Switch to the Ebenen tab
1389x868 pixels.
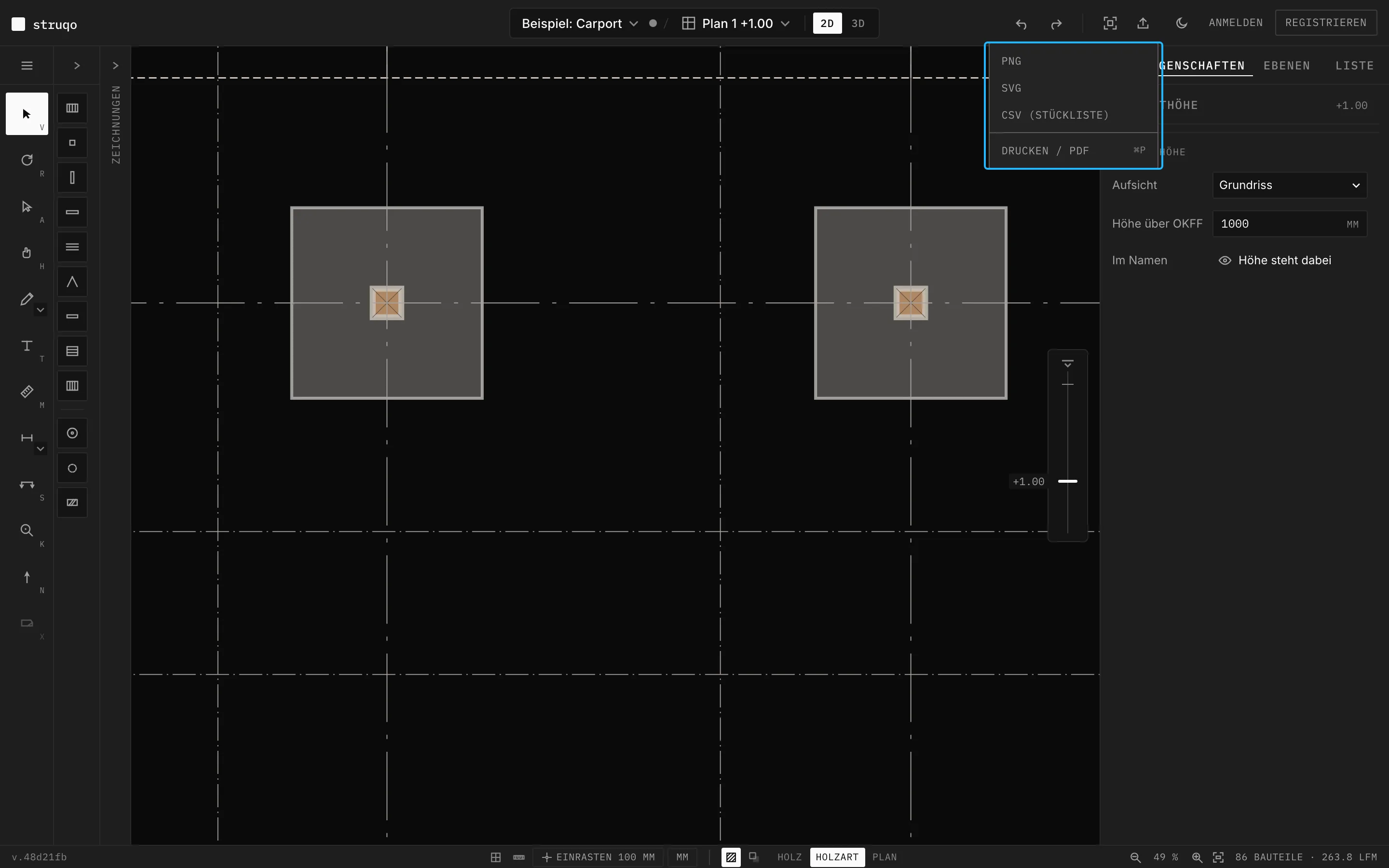[x=1287, y=66]
